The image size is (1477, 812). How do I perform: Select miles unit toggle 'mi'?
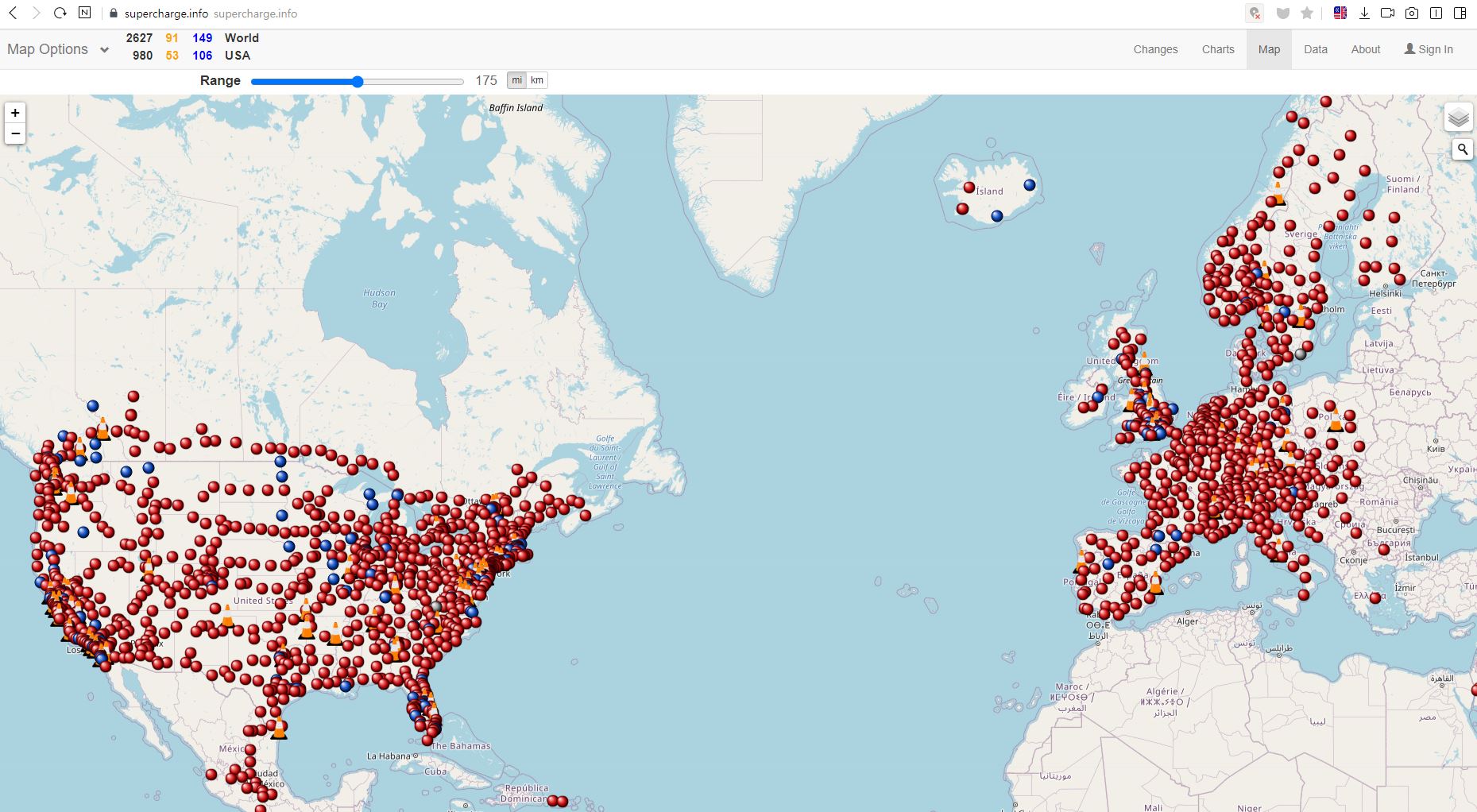[x=516, y=80]
